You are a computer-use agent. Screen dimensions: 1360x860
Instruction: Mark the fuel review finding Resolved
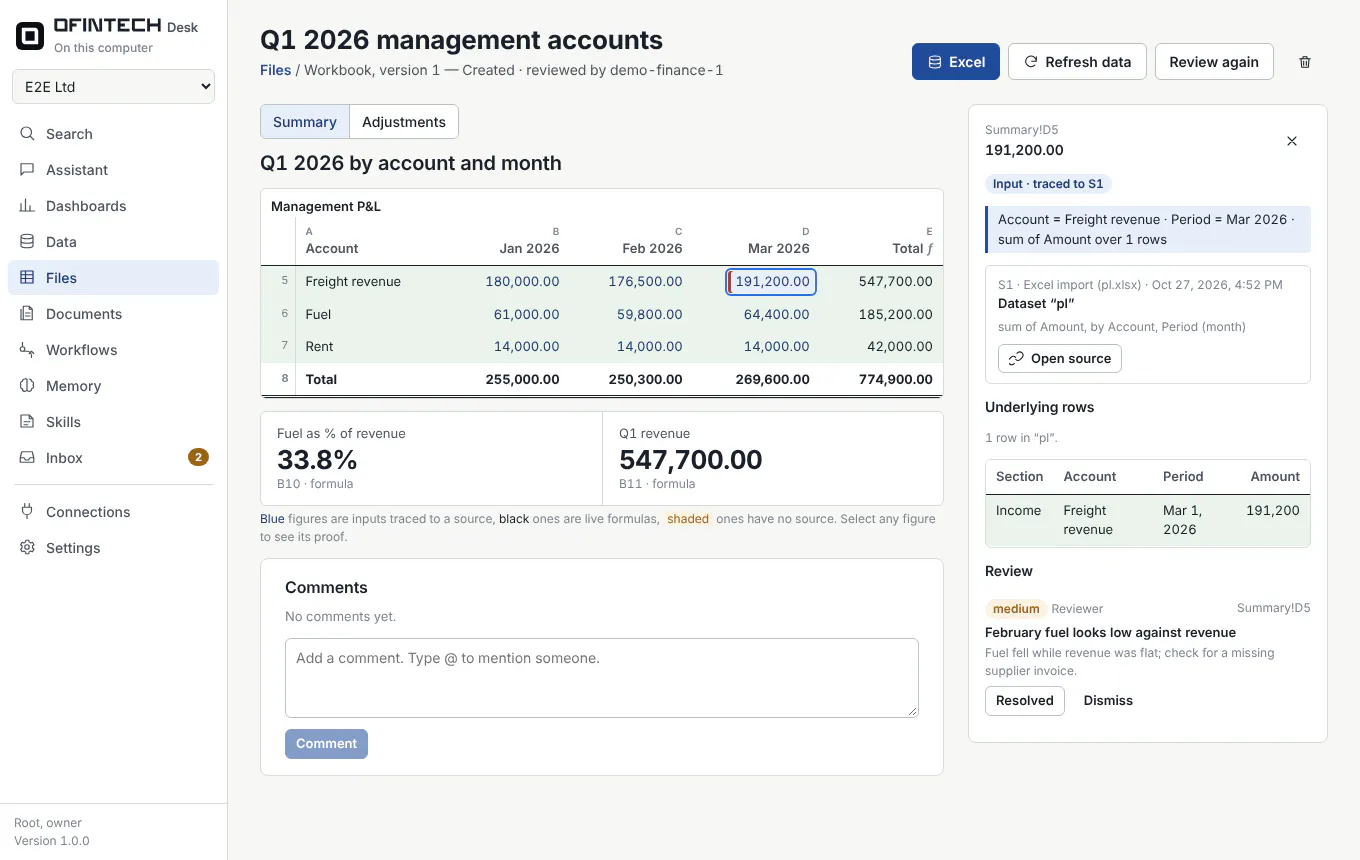coord(1025,701)
